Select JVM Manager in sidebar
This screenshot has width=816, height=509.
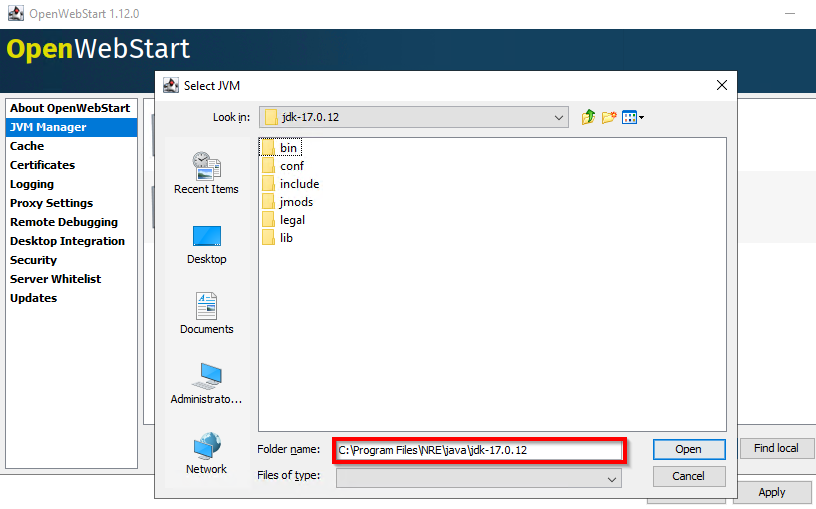point(71,128)
